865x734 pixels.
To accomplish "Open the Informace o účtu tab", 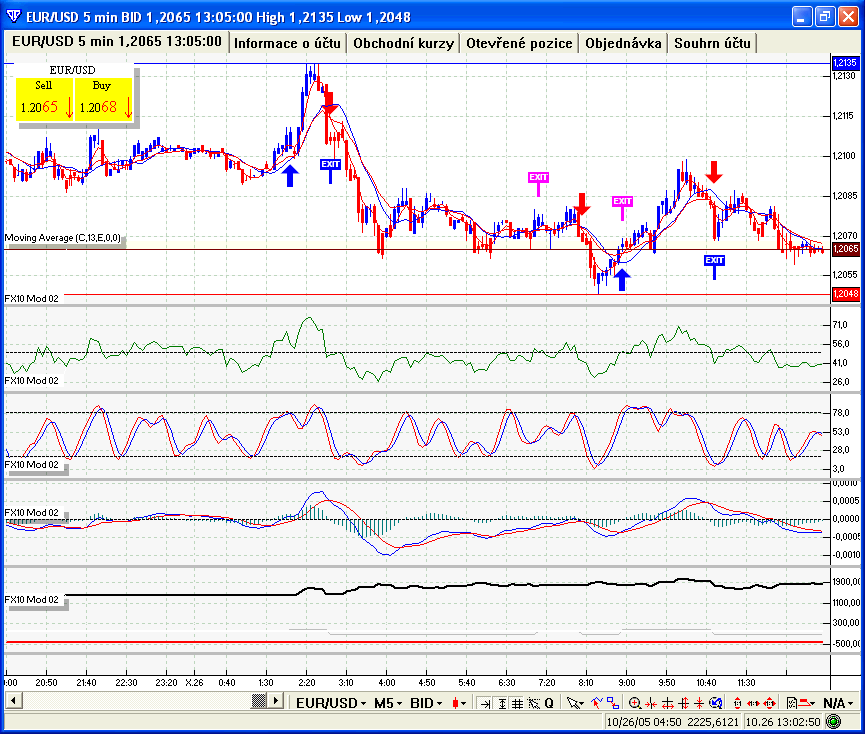I will [287, 43].
